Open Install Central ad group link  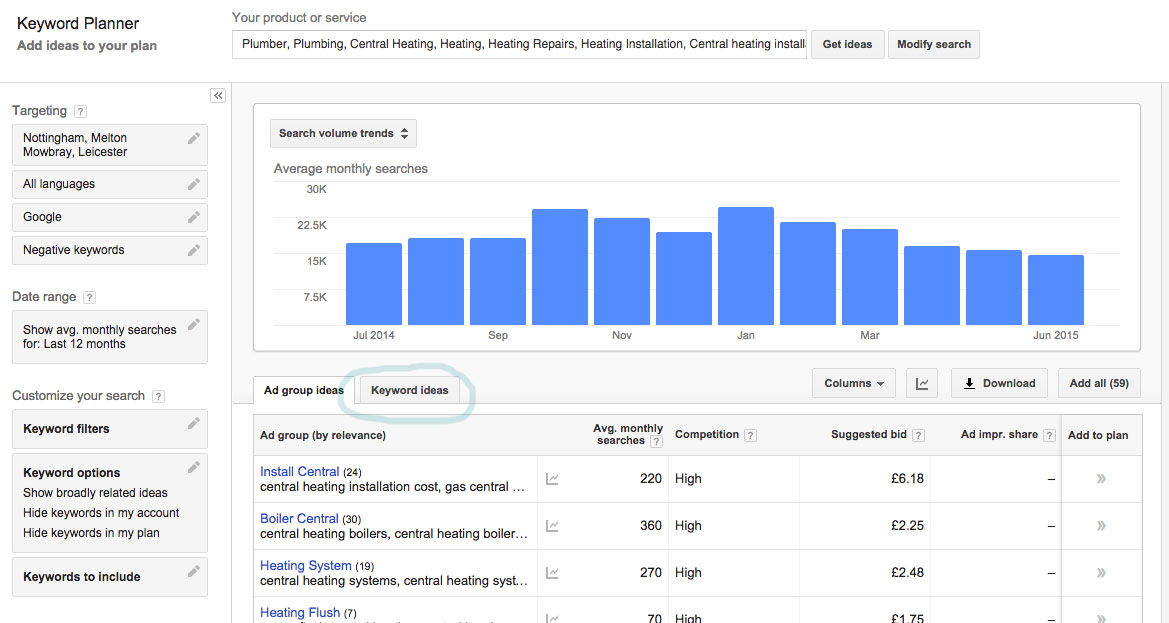tap(300, 471)
